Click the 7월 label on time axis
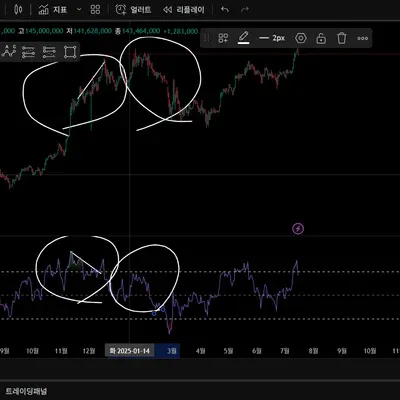 tap(285, 351)
